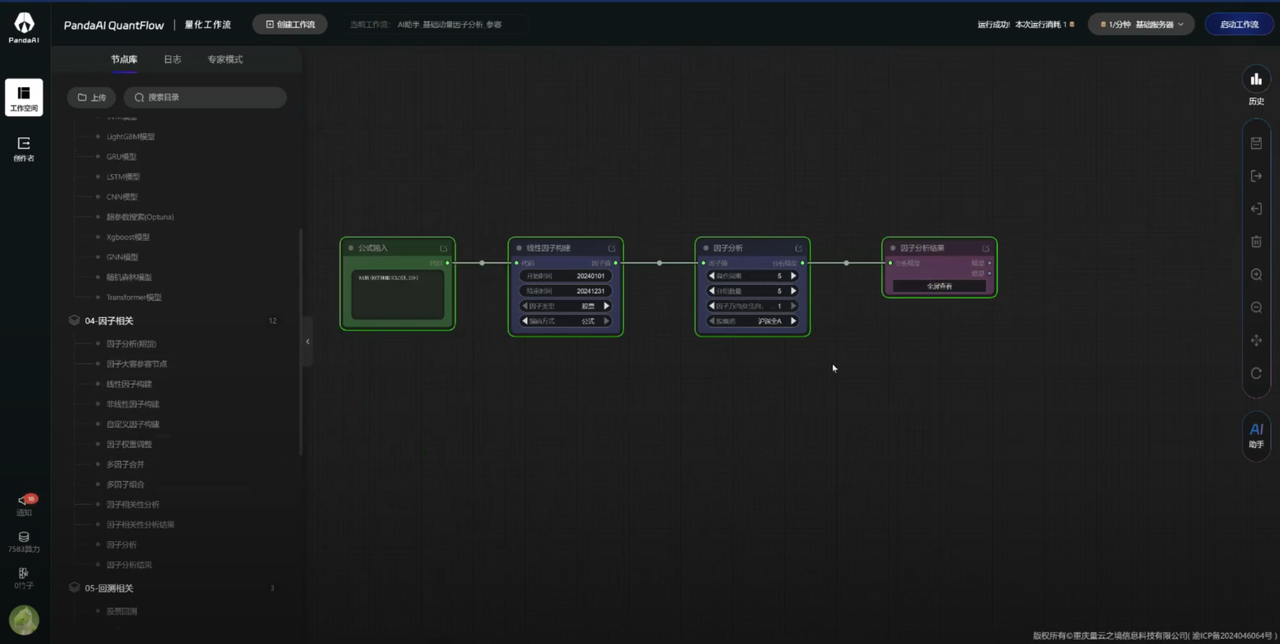Open the AI 助手 assistant
This screenshot has width=1280, height=644.
tap(1256, 433)
